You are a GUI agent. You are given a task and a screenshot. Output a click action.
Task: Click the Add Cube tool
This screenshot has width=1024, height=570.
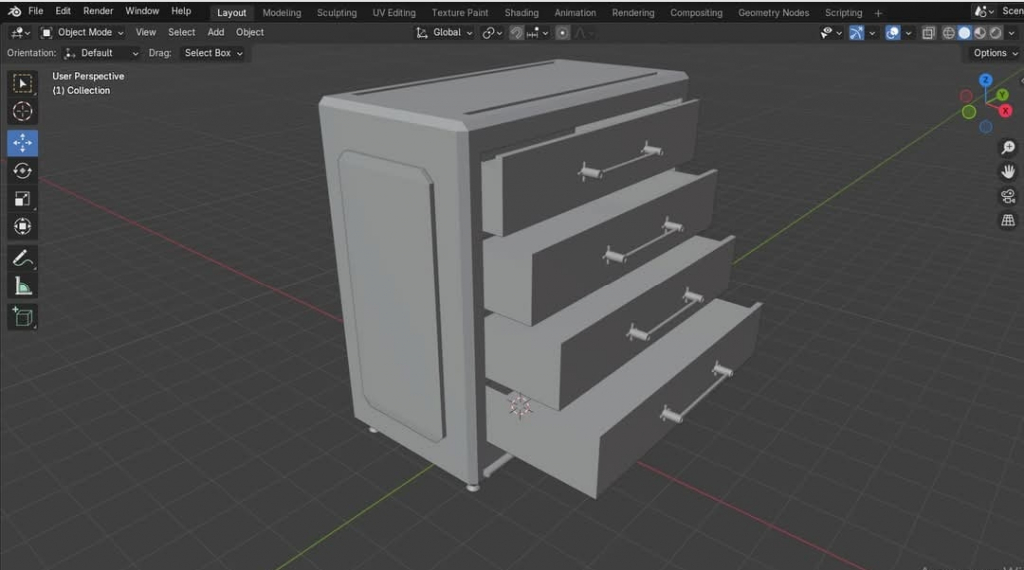(22, 317)
